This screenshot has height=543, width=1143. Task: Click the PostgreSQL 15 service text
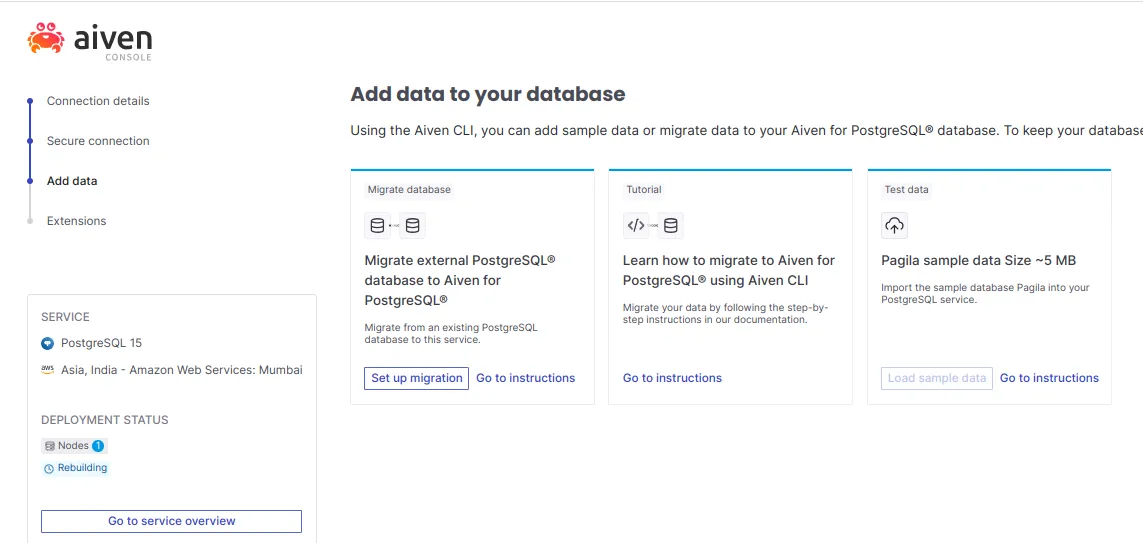point(101,343)
